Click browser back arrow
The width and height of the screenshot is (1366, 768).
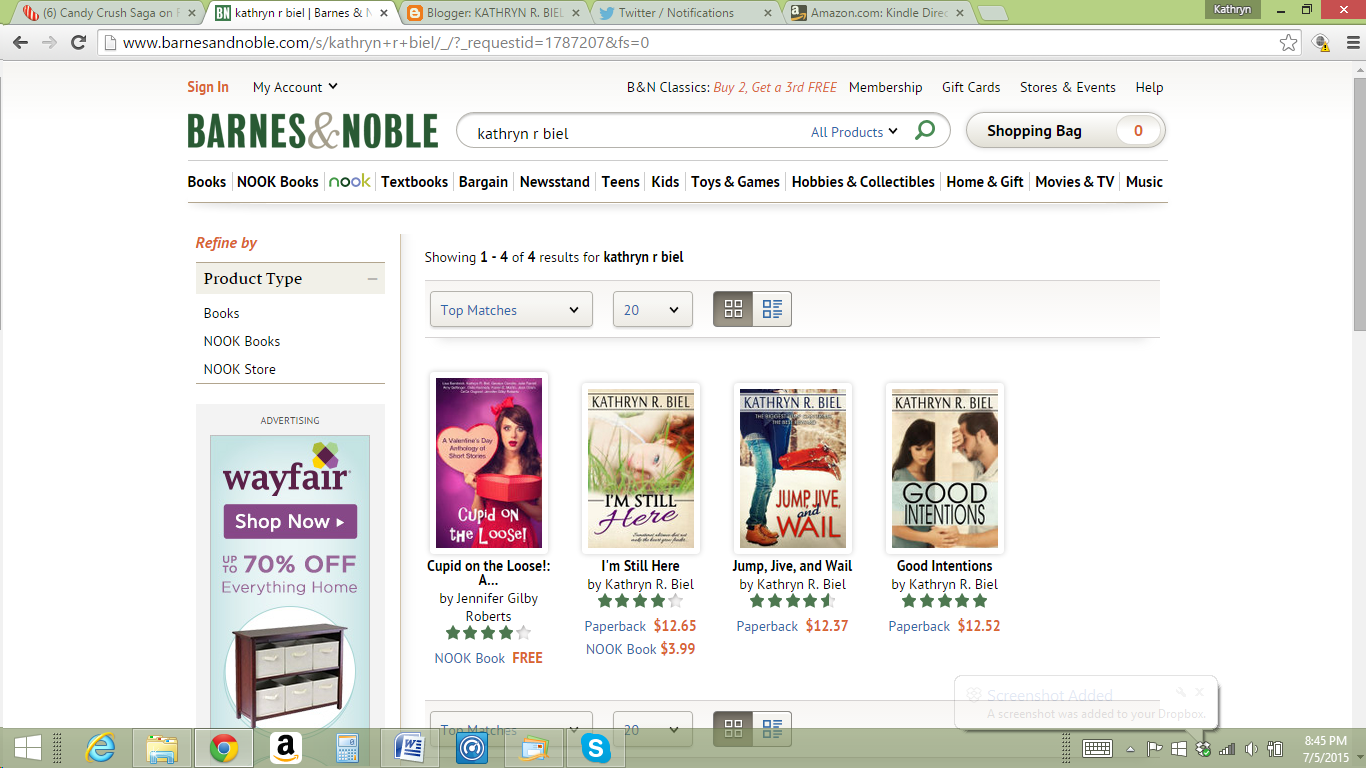(x=21, y=43)
